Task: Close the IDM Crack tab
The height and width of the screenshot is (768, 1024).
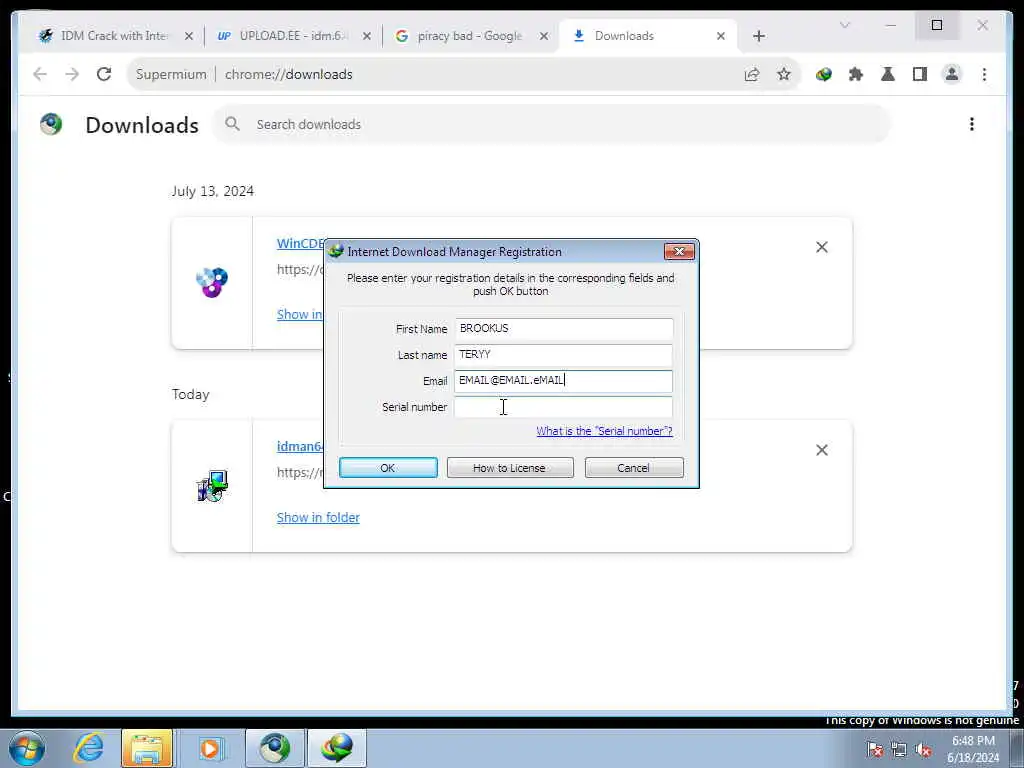Action: 189,37
